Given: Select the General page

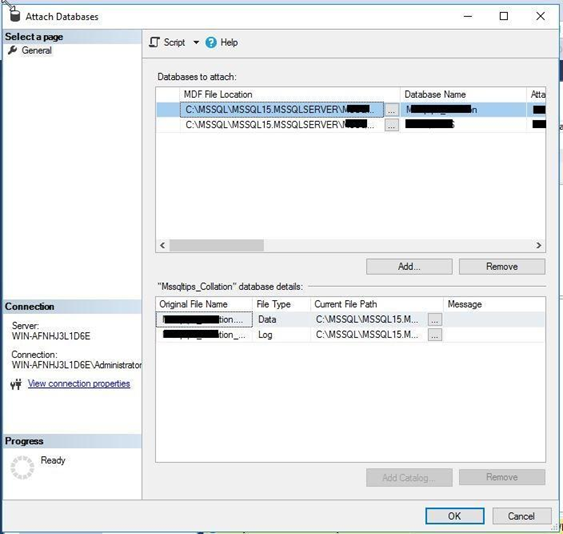Looking at the screenshot, I should [36, 50].
